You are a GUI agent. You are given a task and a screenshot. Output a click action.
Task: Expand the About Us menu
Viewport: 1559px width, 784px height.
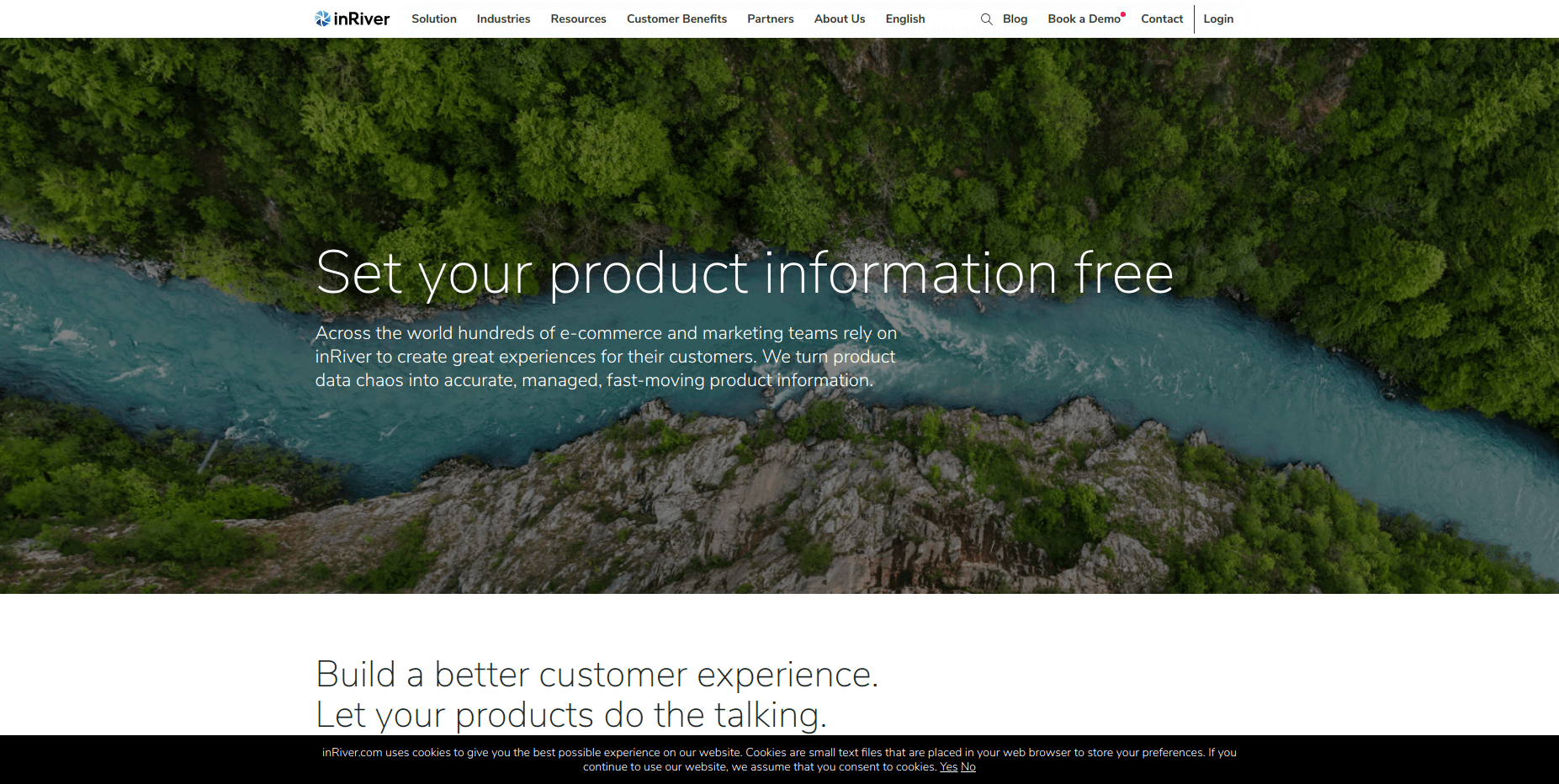pos(840,19)
